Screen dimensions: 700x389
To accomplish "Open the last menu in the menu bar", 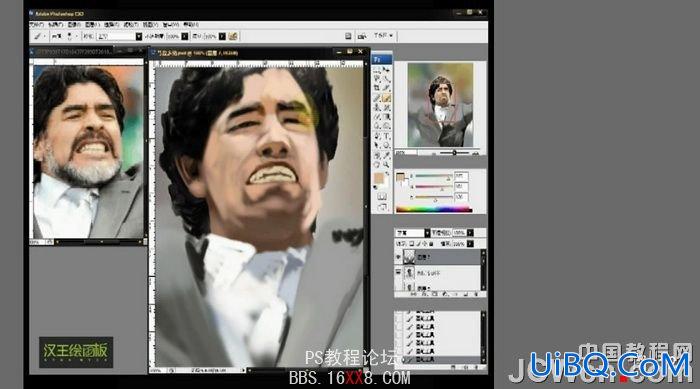I will click(x=191, y=25).
